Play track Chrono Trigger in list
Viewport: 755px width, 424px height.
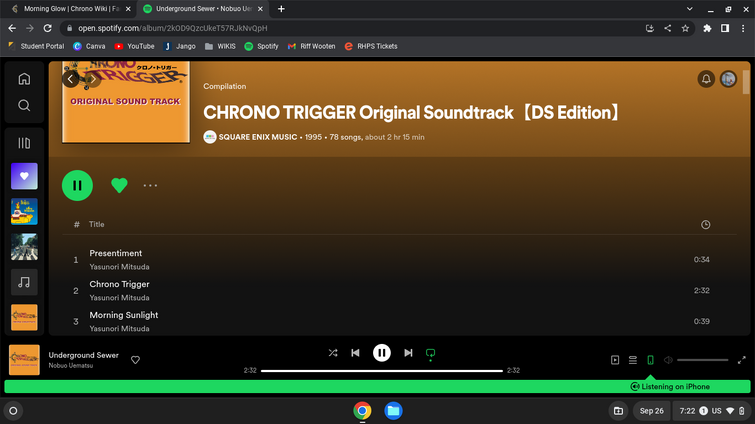(x=119, y=284)
